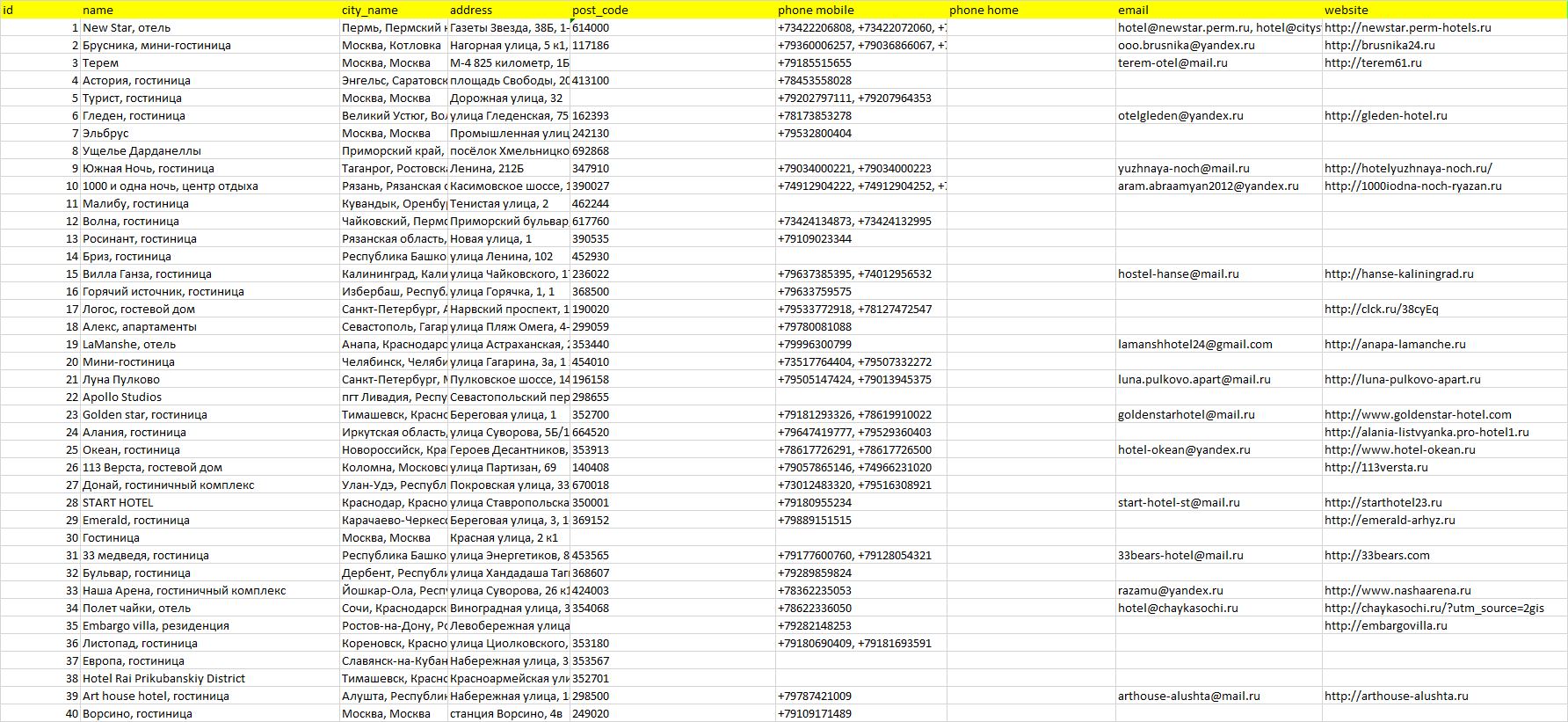
Task: Open the http://gleden-hotel.ru website link
Action: click(x=1385, y=115)
